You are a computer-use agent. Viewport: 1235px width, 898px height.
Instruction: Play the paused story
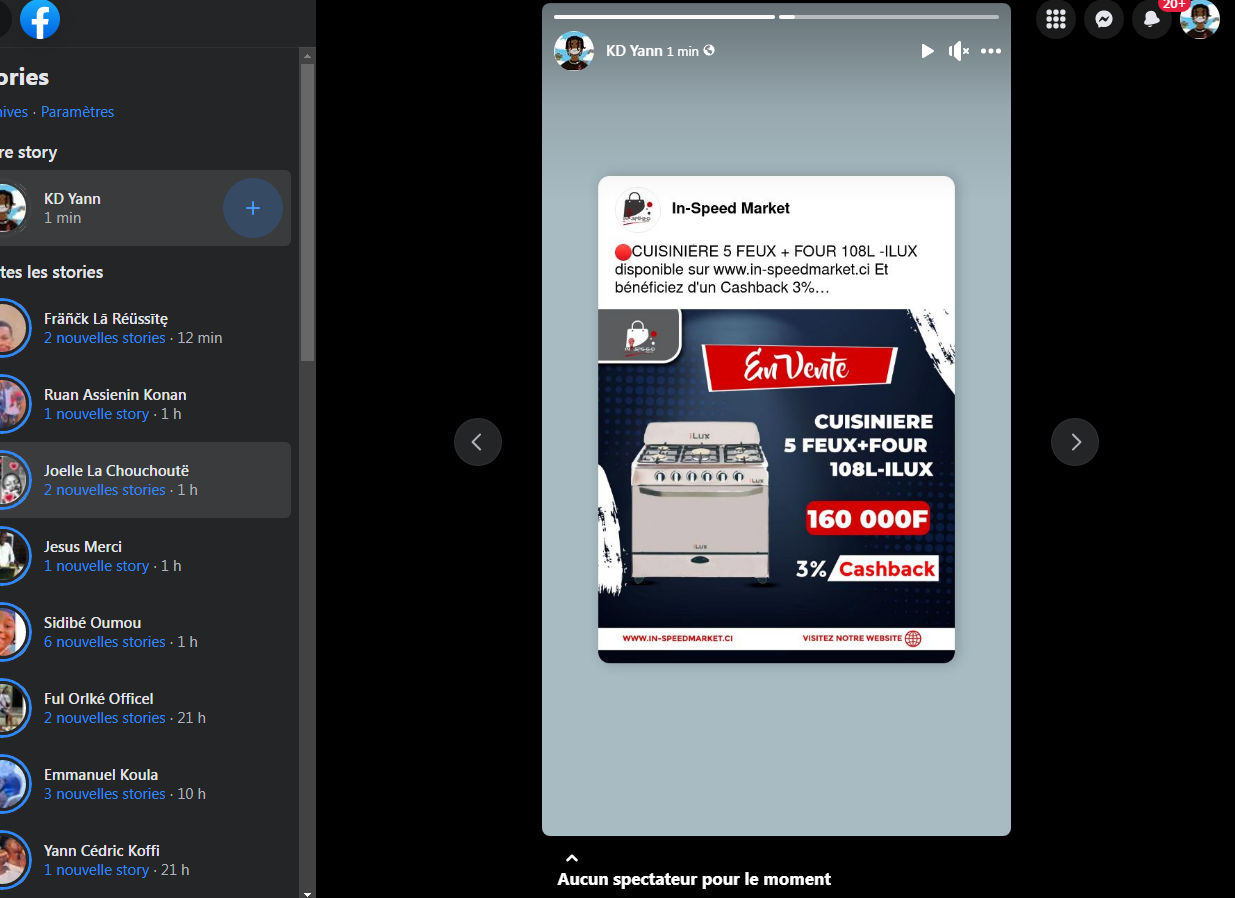pos(927,51)
